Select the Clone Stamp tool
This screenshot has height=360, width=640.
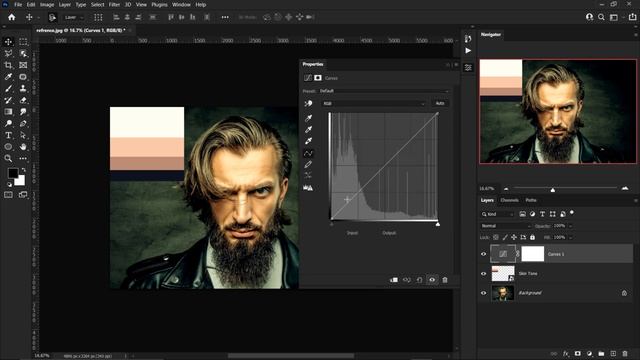pyautogui.click(x=23, y=88)
